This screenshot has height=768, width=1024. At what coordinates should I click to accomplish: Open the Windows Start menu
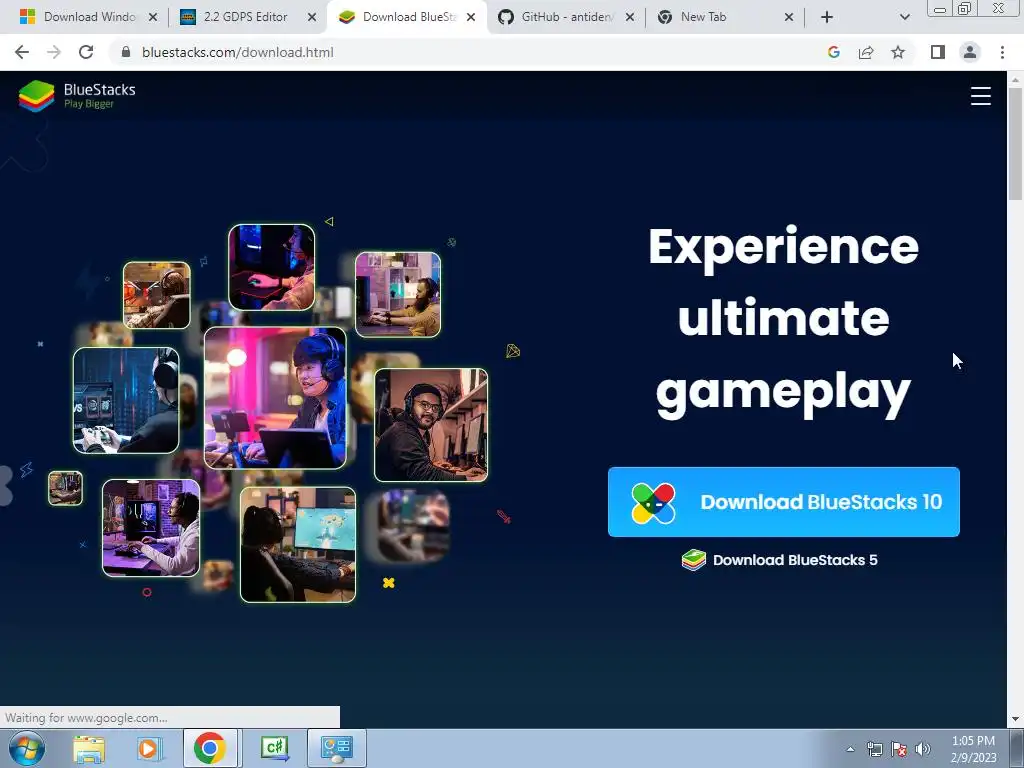point(27,748)
